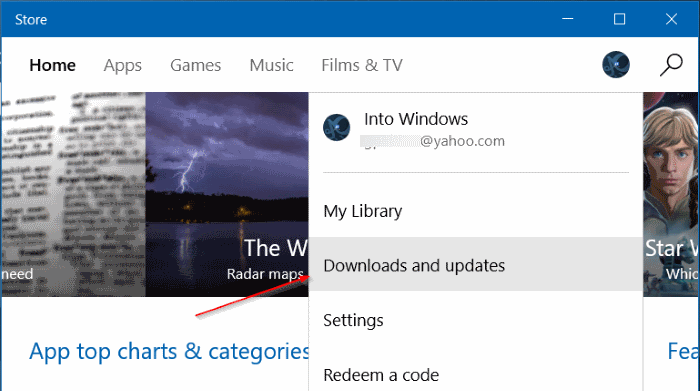Open the Films & TV tab
Image resolution: width=700 pixels, height=391 pixels.
pyautogui.click(x=362, y=65)
